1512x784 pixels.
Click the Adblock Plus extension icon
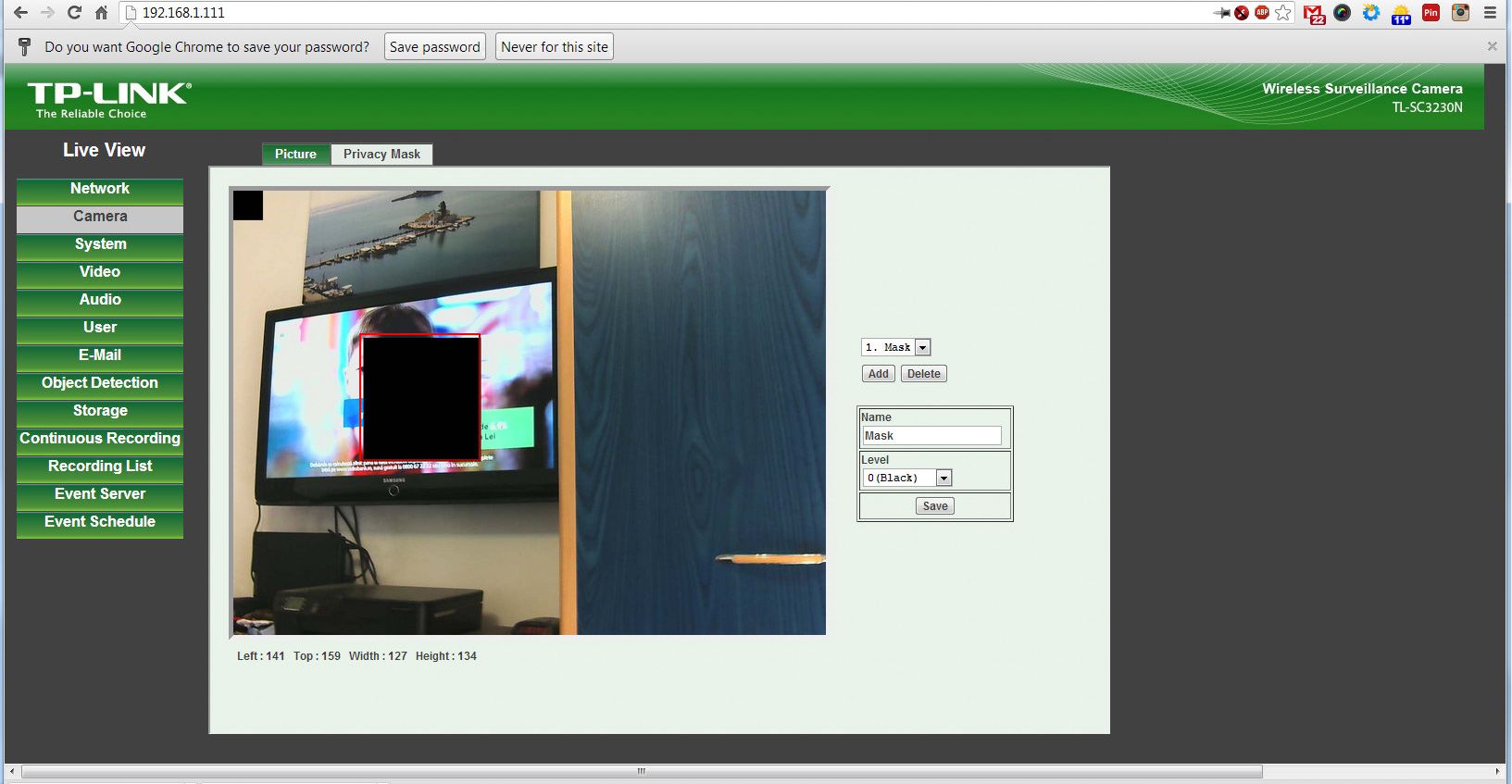coord(1261,13)
